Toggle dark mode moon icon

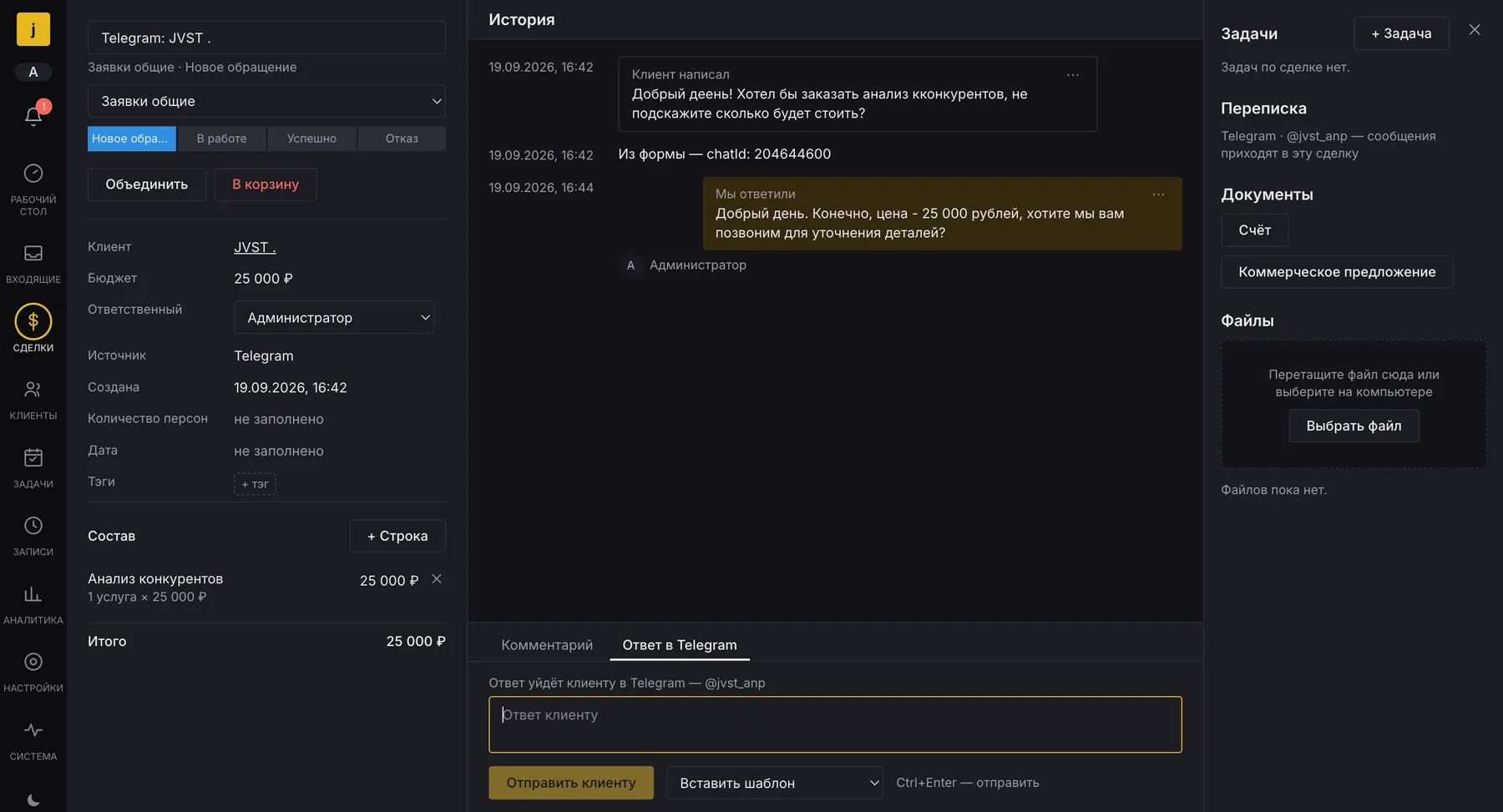click(x=33, y=799)
